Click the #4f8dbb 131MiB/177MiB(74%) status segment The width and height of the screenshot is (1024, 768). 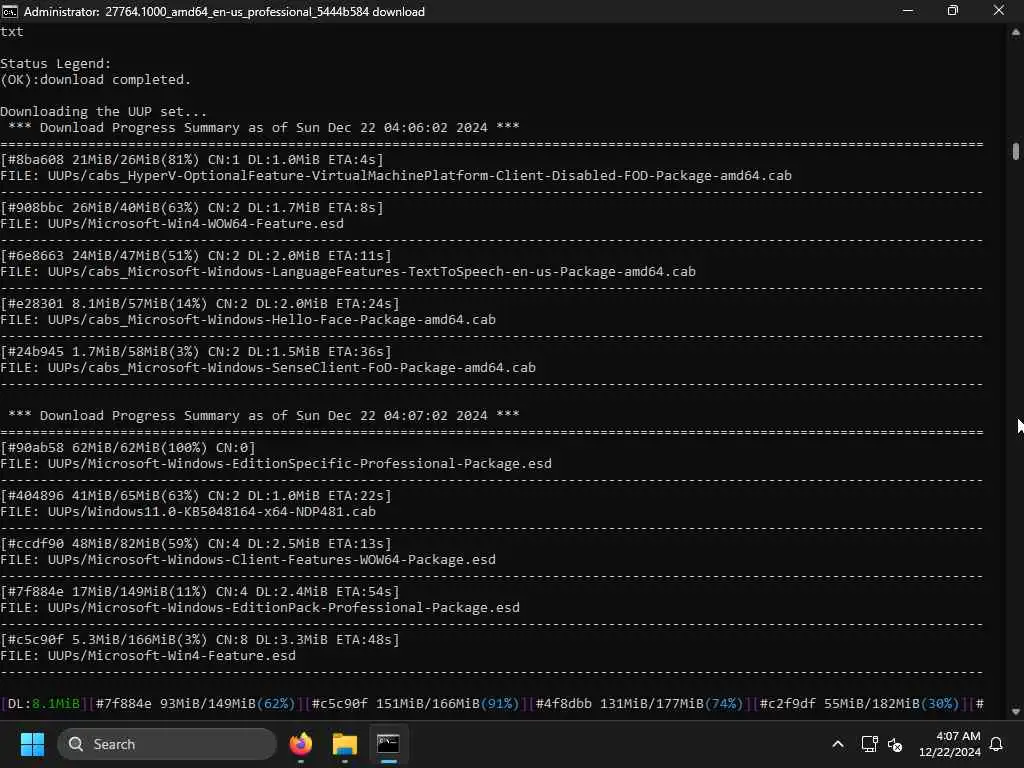(639, 703)
